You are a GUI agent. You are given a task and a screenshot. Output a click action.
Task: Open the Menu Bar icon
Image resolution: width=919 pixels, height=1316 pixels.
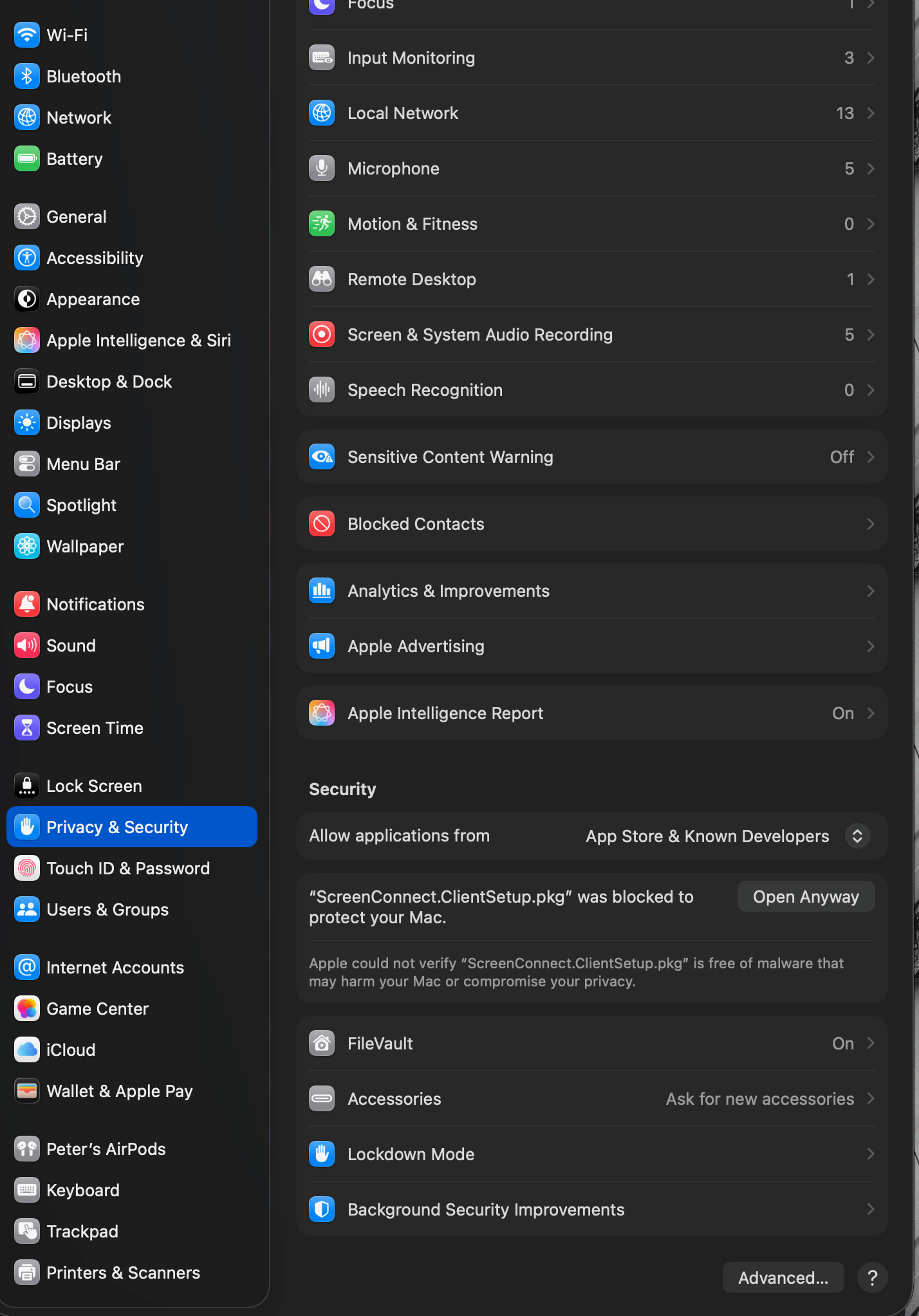(27, 464)
